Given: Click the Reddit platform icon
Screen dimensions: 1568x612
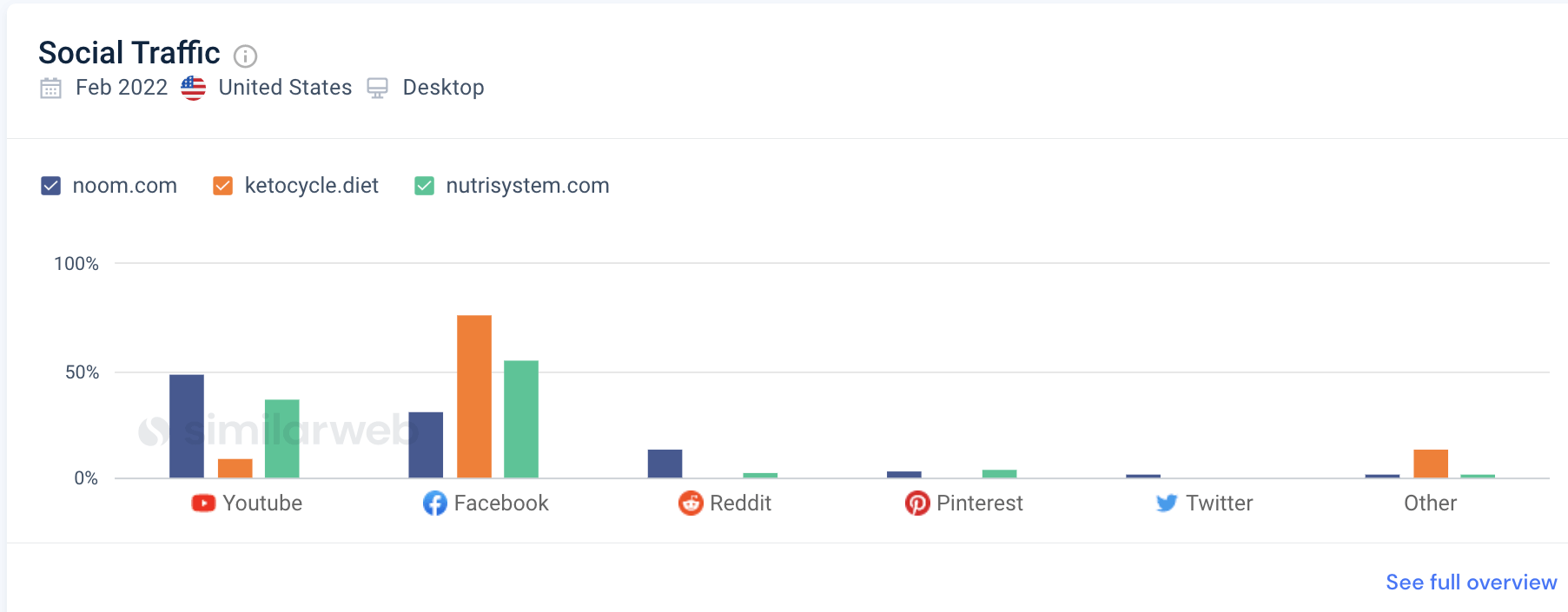Looking at the screenshot, I should tap(689, 503).
